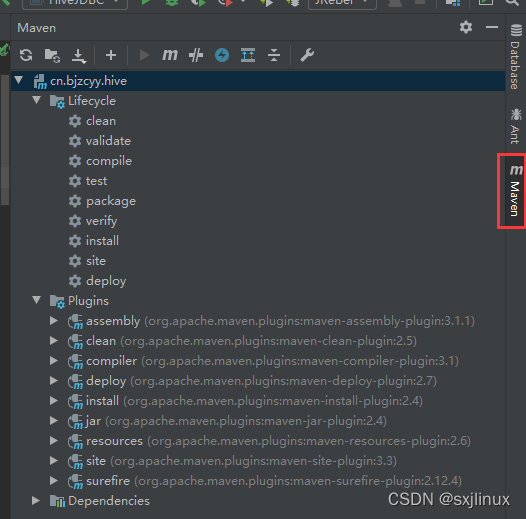Expand the deploy plugin node
The width and height of the screenshot is (526, 519).
[54, 381]
